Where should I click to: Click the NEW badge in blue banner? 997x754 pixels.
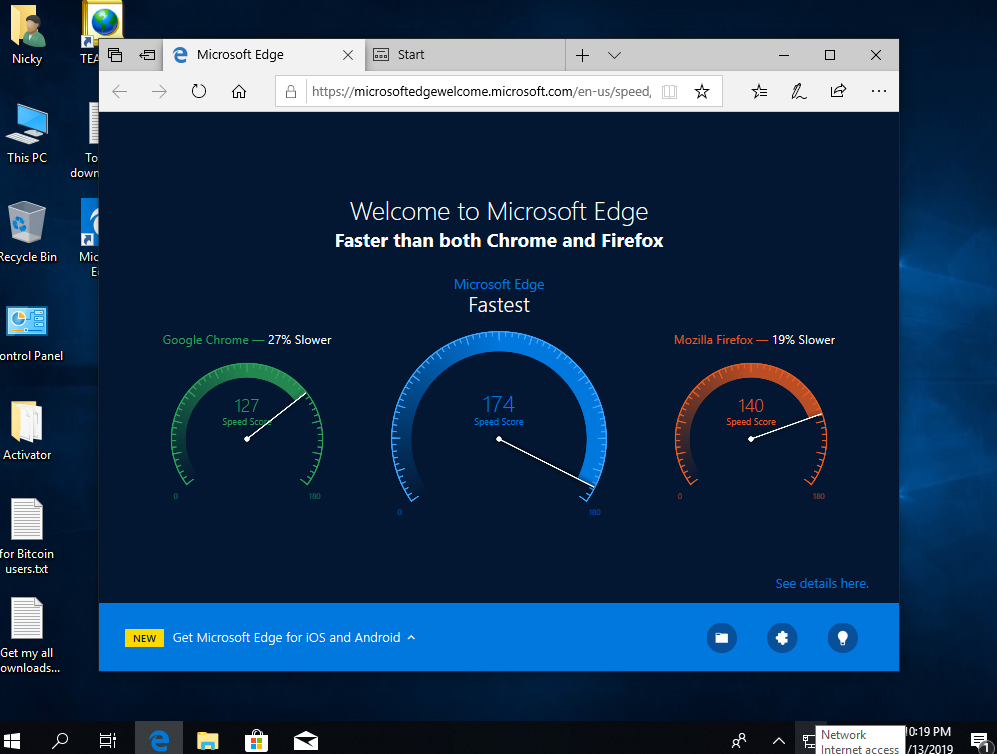click(144, 638)
